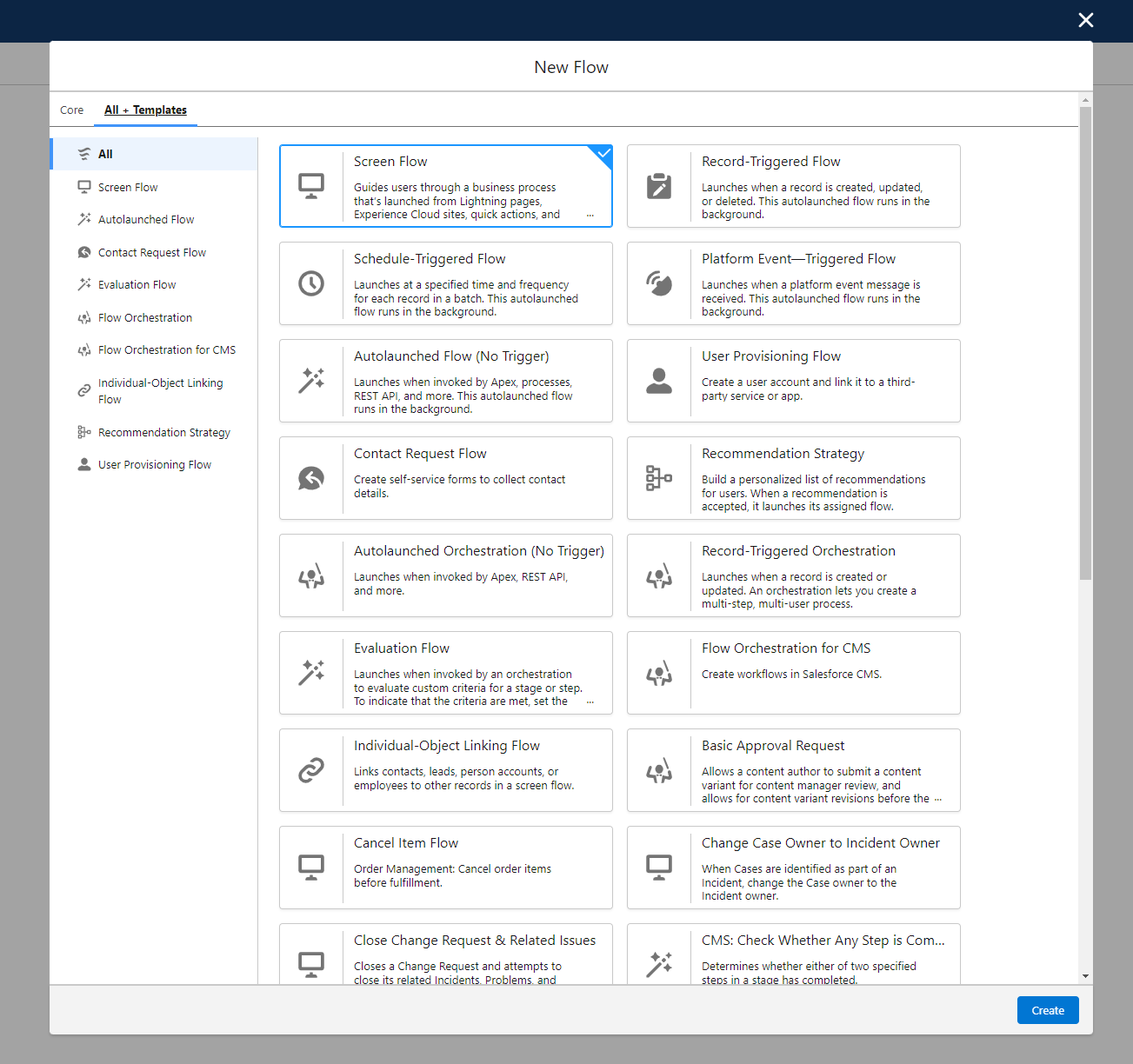This screenshot has width=1133, height=1064.
Task: Click the Individual-Object Linking Flow card title
Action: (x=447, y=746)
